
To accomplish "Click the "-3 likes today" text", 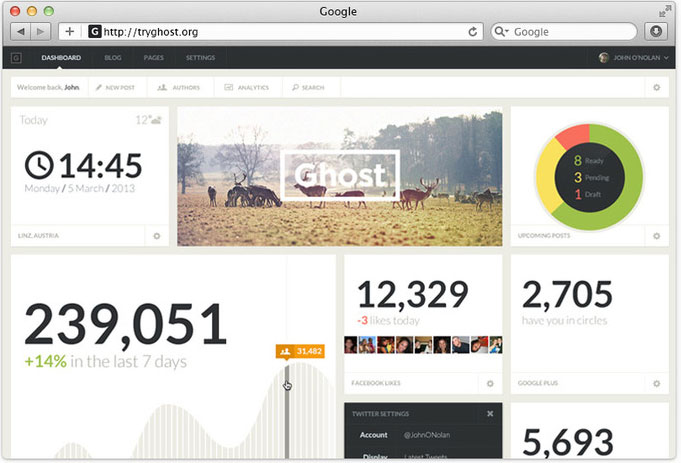I will coord(388,321).
